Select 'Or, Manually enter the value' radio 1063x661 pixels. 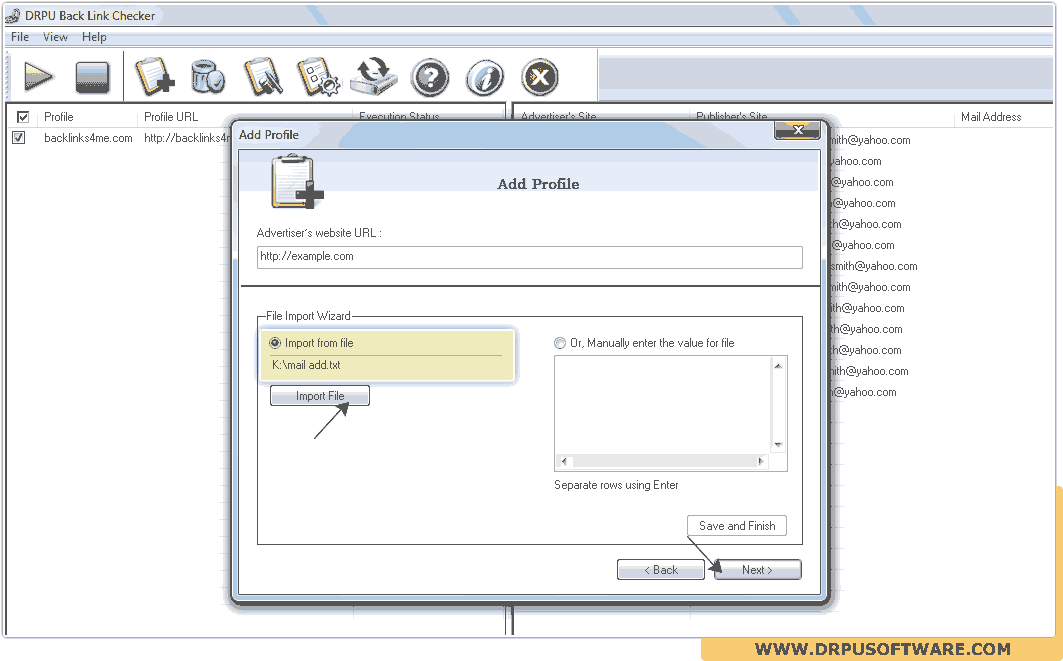coord(560,343)
